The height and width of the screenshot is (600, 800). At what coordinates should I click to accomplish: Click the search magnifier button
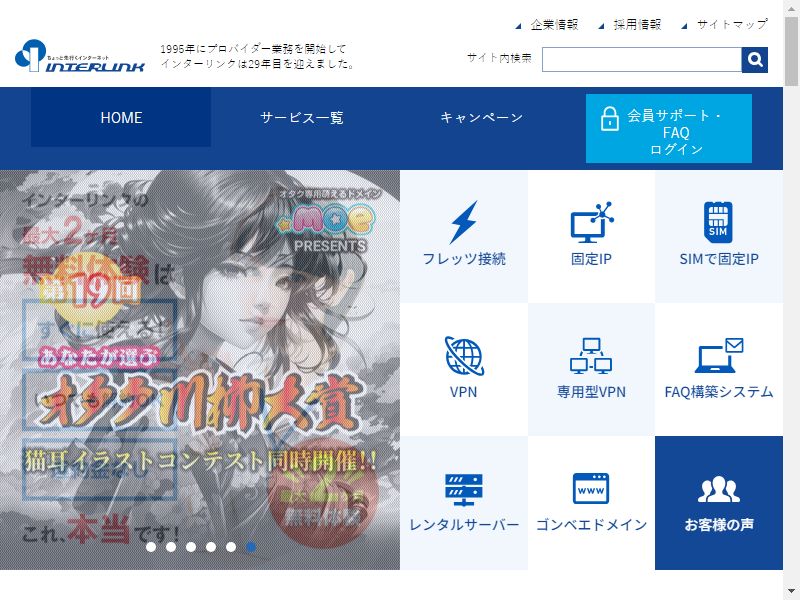[755, 60]
